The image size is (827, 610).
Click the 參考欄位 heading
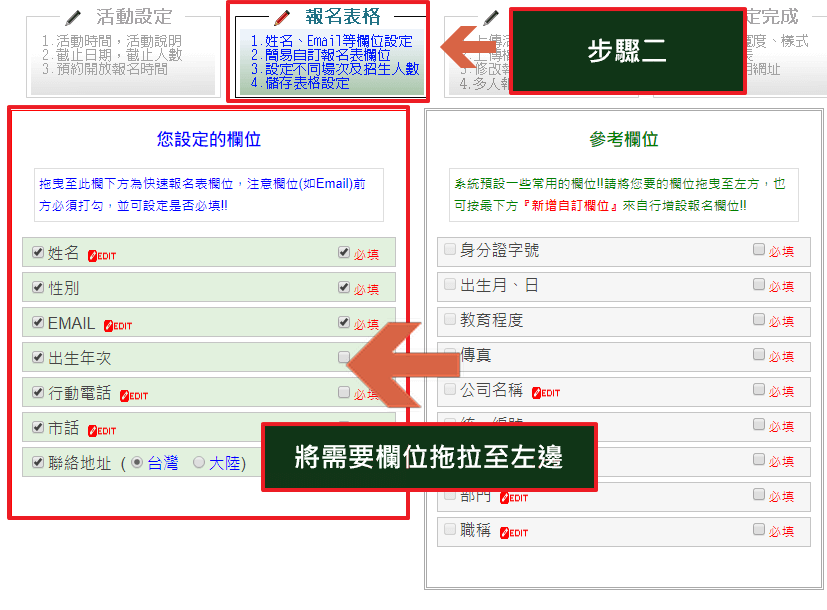pyautogui.click(x=623, y=139)
